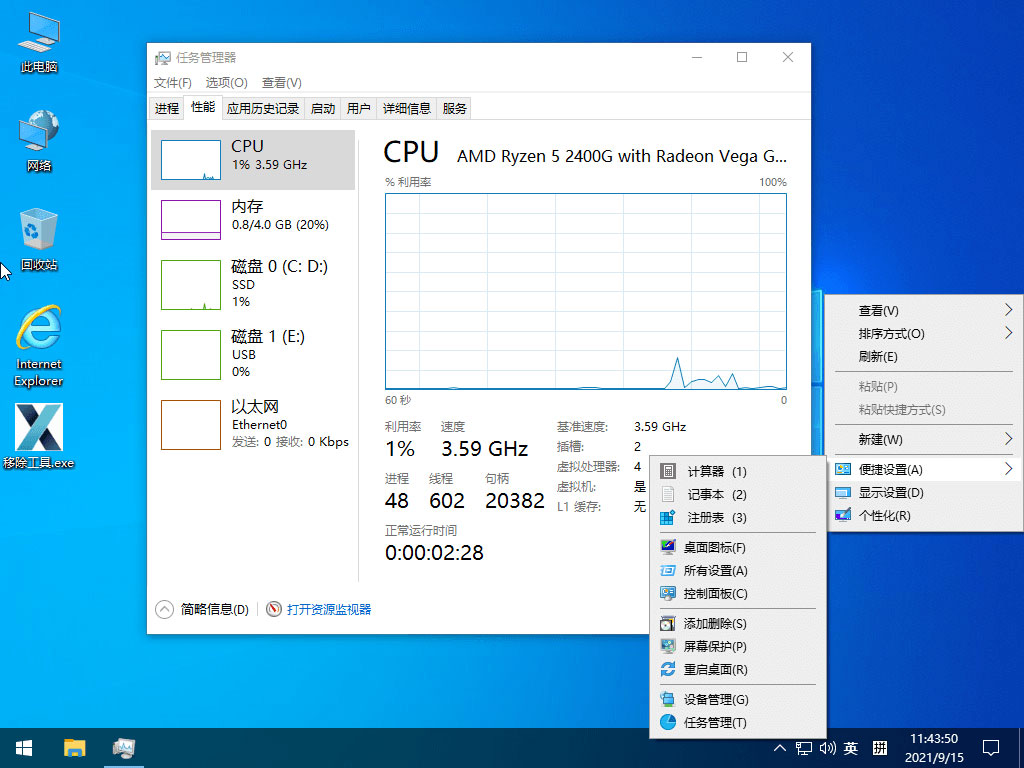Open File Explorer from the taskbar
The width and height of the screenshot is (1024, 768).
(x=74, y=747)
